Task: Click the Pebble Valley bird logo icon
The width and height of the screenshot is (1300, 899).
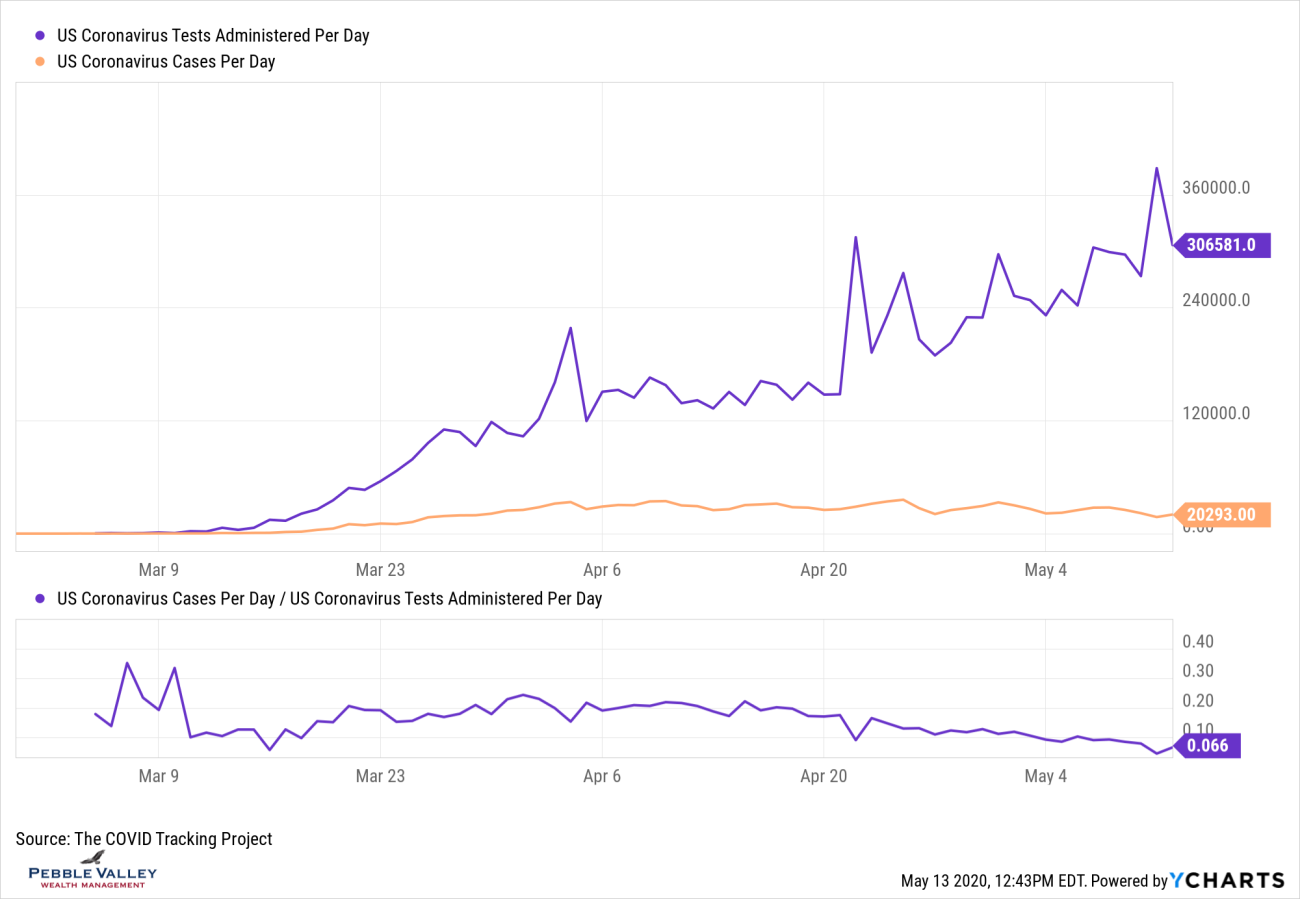Action: [x=93, y=858]
